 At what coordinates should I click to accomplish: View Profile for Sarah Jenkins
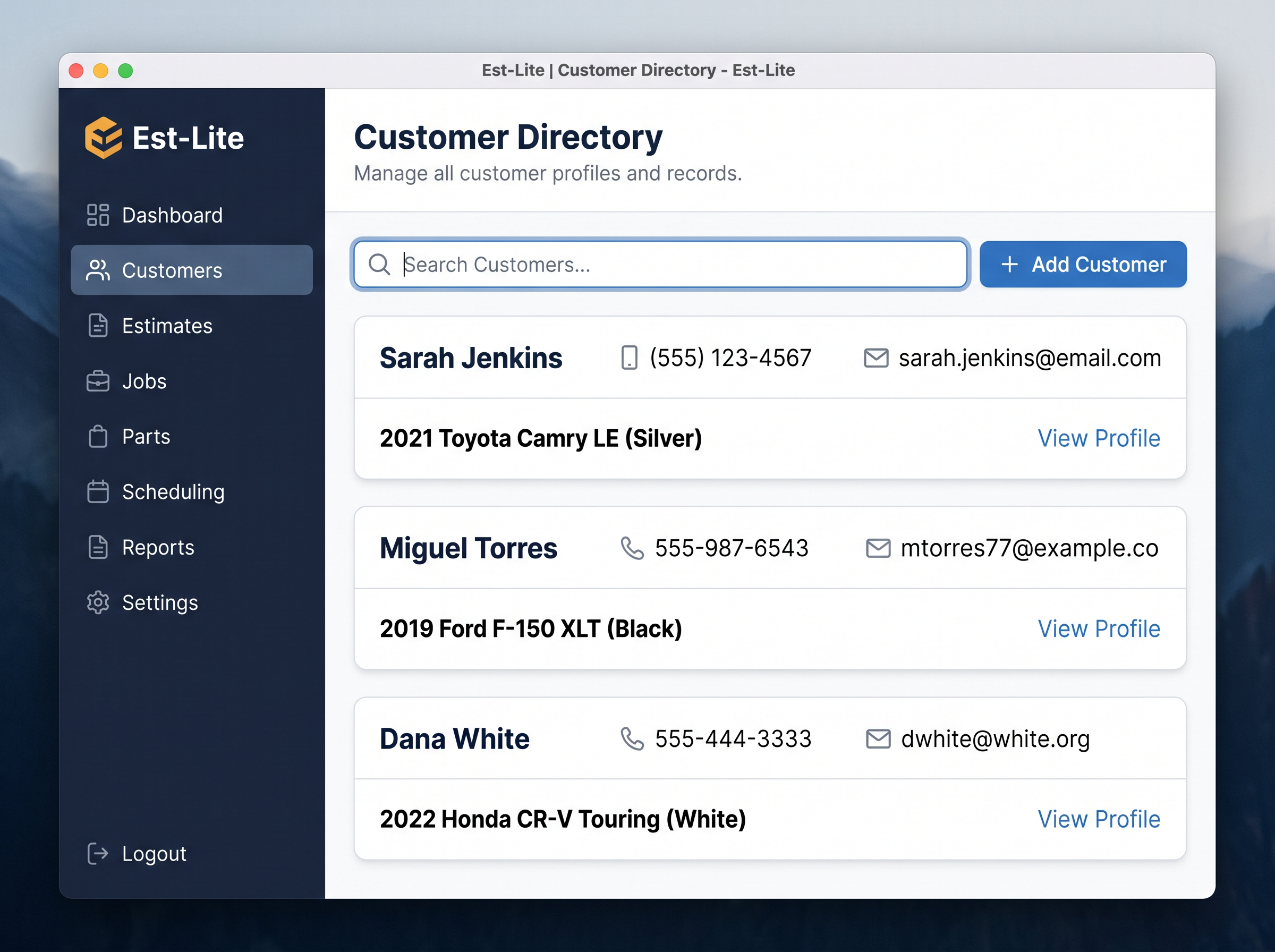click(x=1098, y=438)
